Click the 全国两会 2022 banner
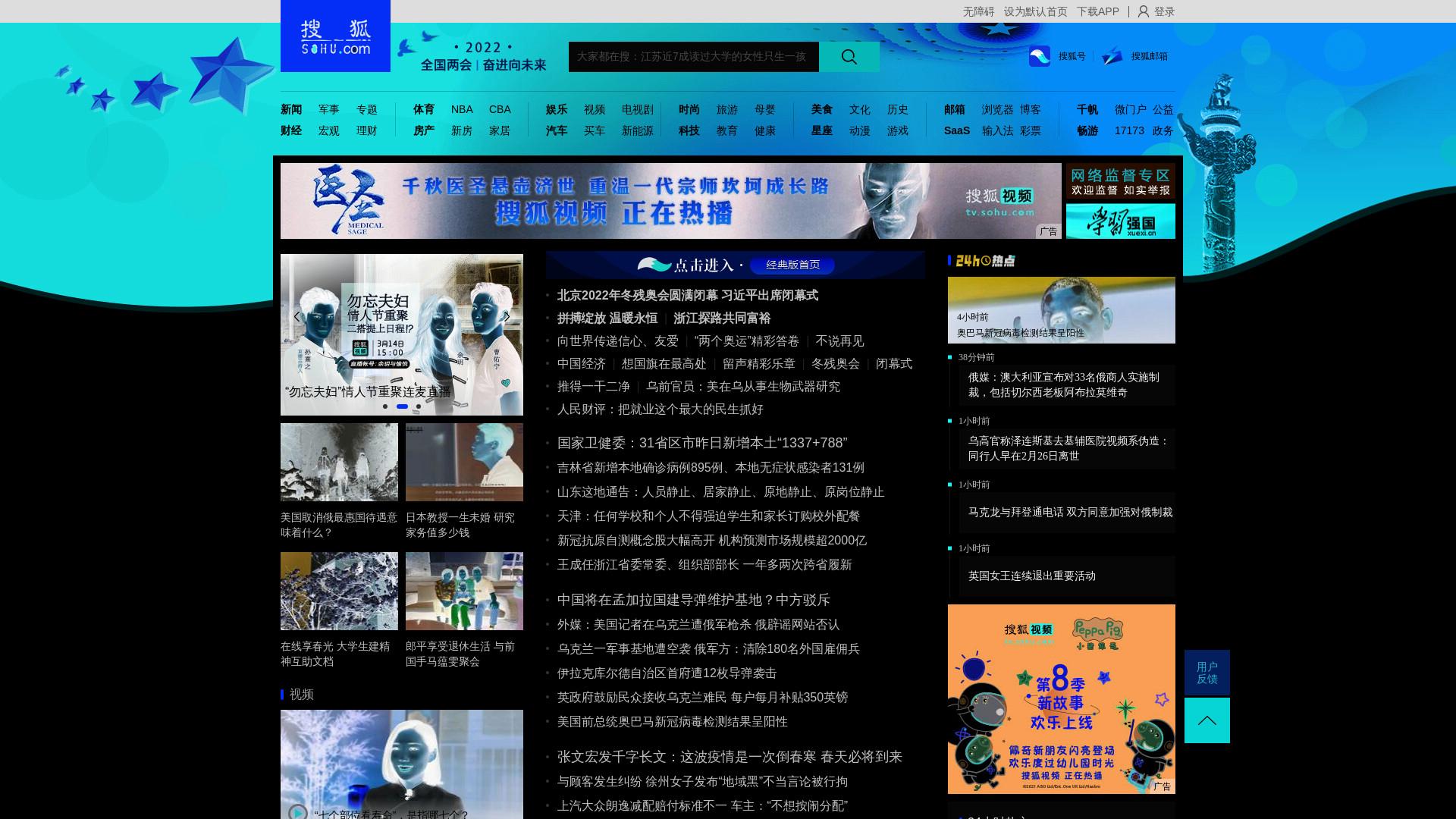 pyautogui.click(x=484, y=56)
